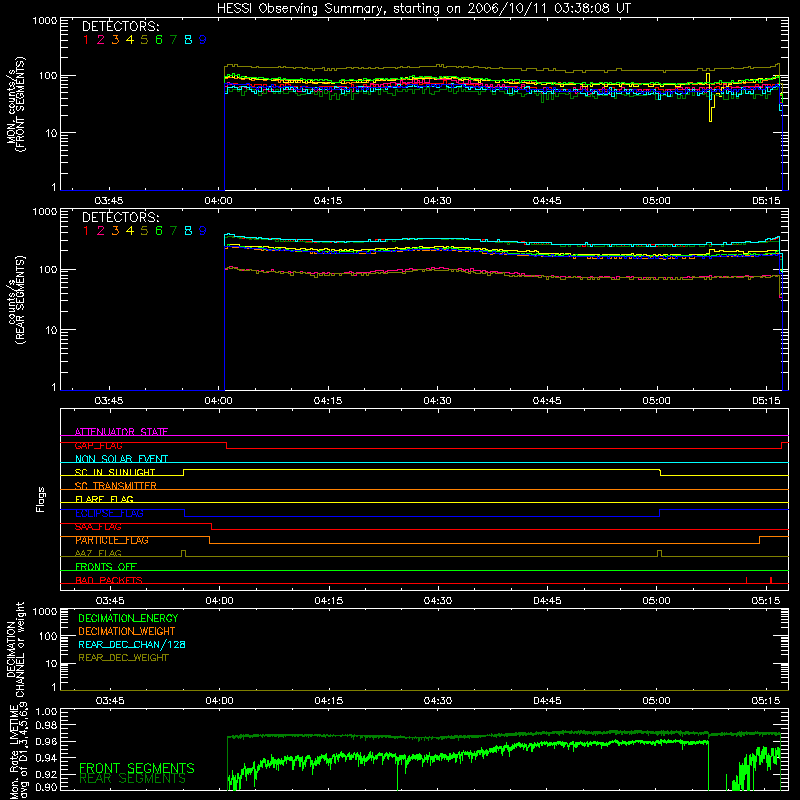Click the Flags y-axis title
This screenshot has width=800, height=800.
(x=40, y=499)
